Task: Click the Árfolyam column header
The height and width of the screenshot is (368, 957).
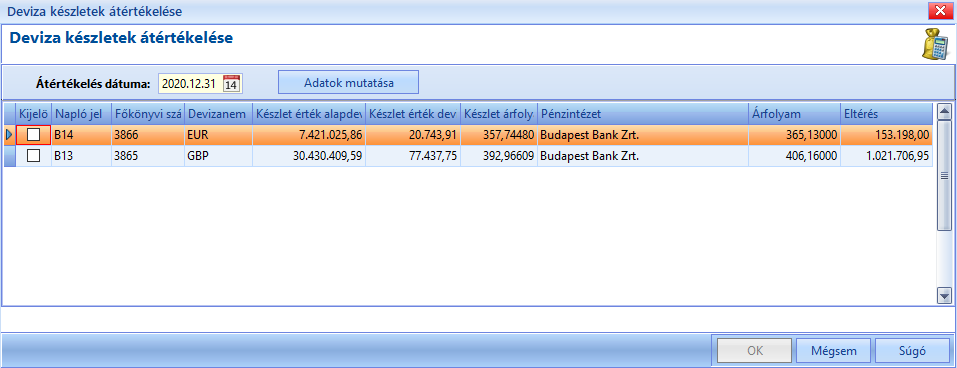Action: click(794, 114)
